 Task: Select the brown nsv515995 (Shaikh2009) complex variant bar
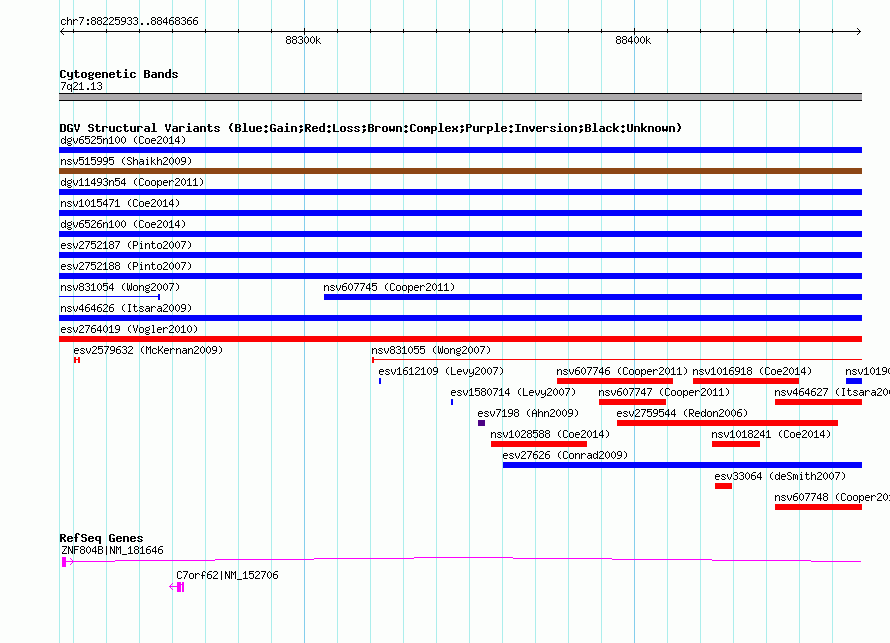[x=460, y=171]
